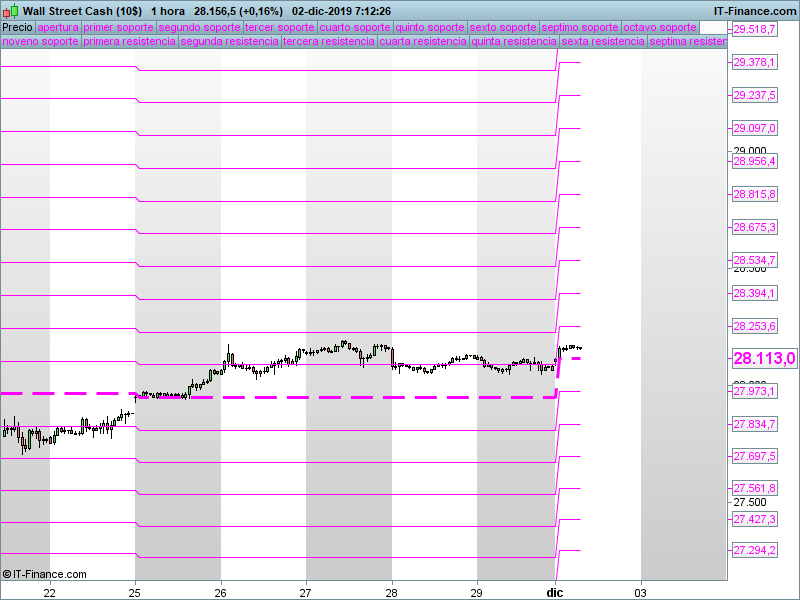
Task: Click the 28.534,7 price label
Action: (x=754, y=260)
